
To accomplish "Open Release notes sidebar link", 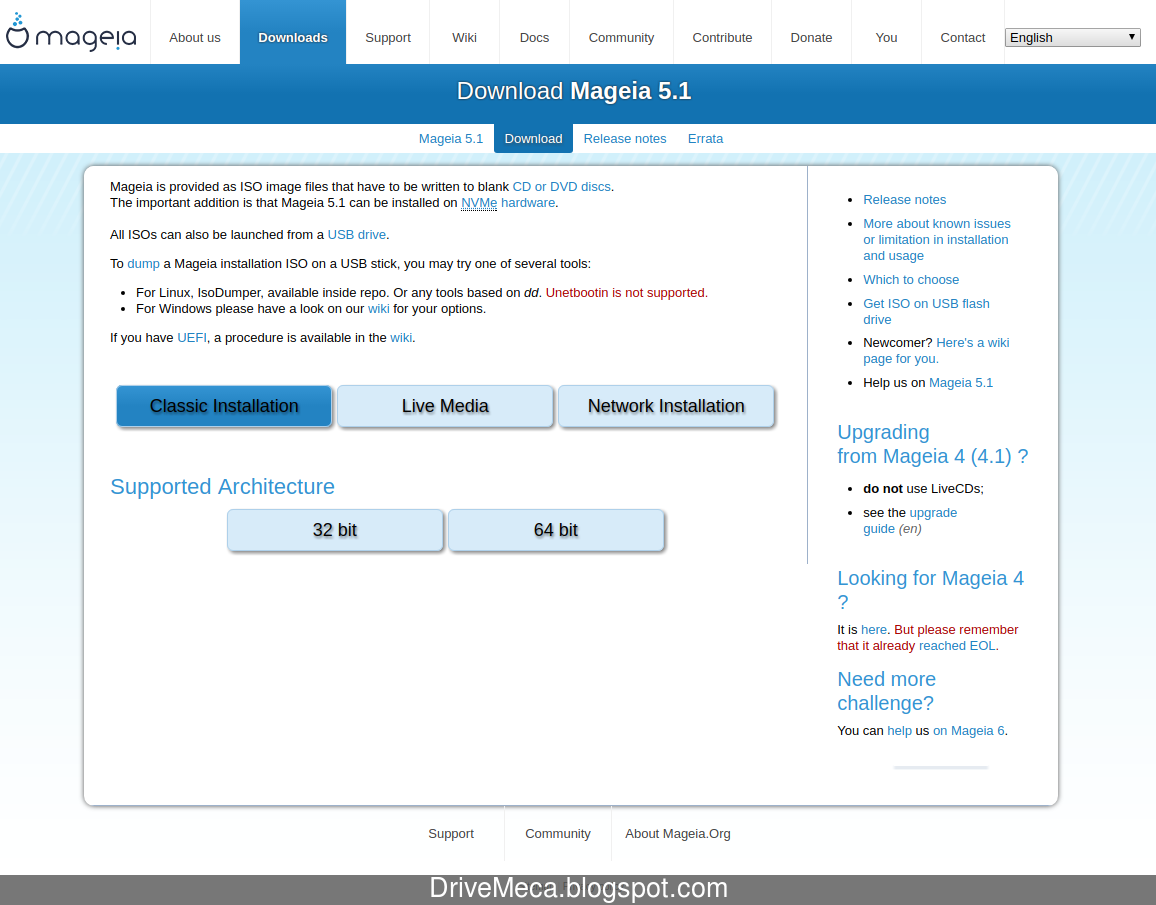I will point(905,200).
